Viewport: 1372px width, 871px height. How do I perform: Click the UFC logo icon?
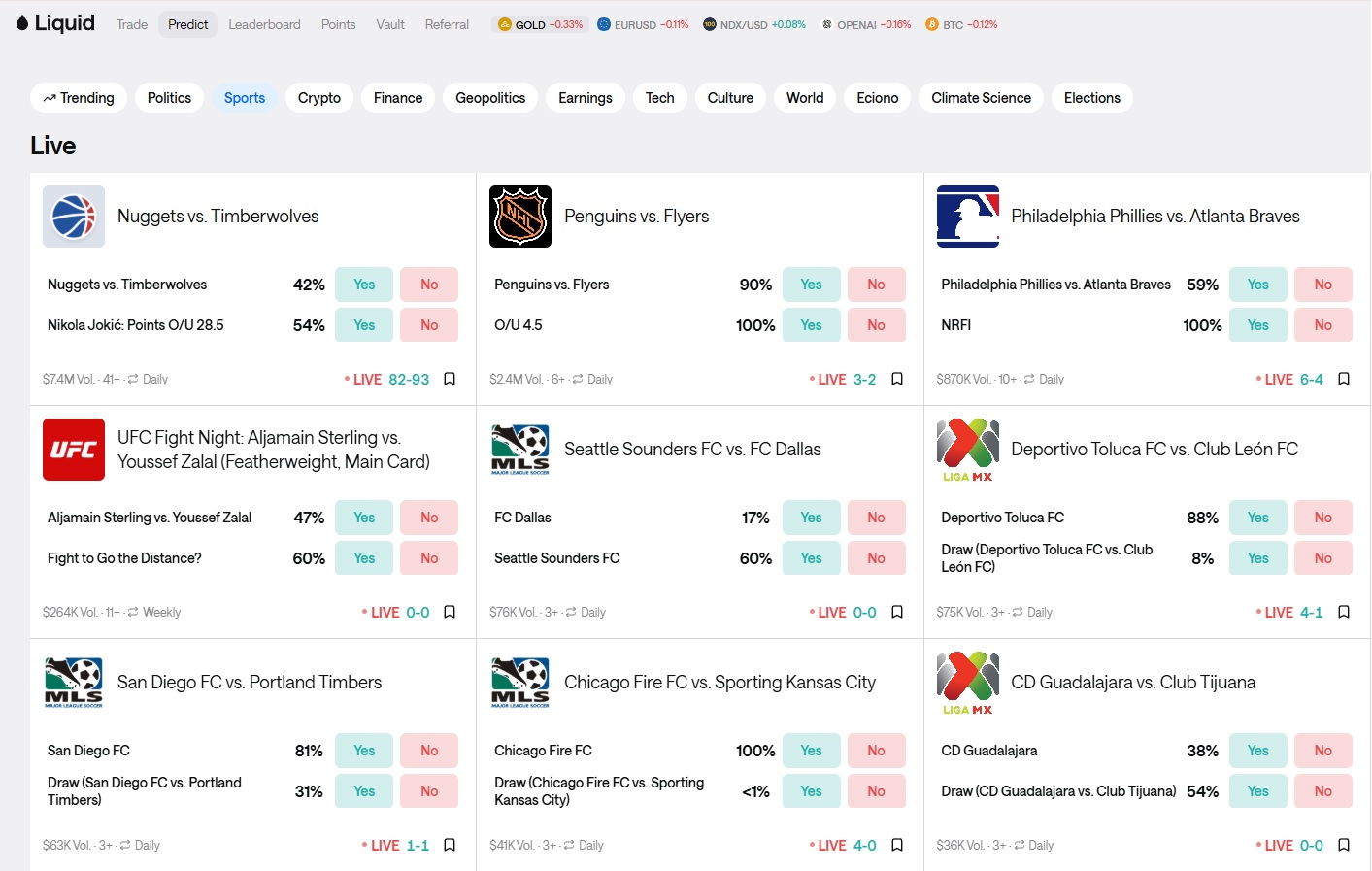coord(74,450)
